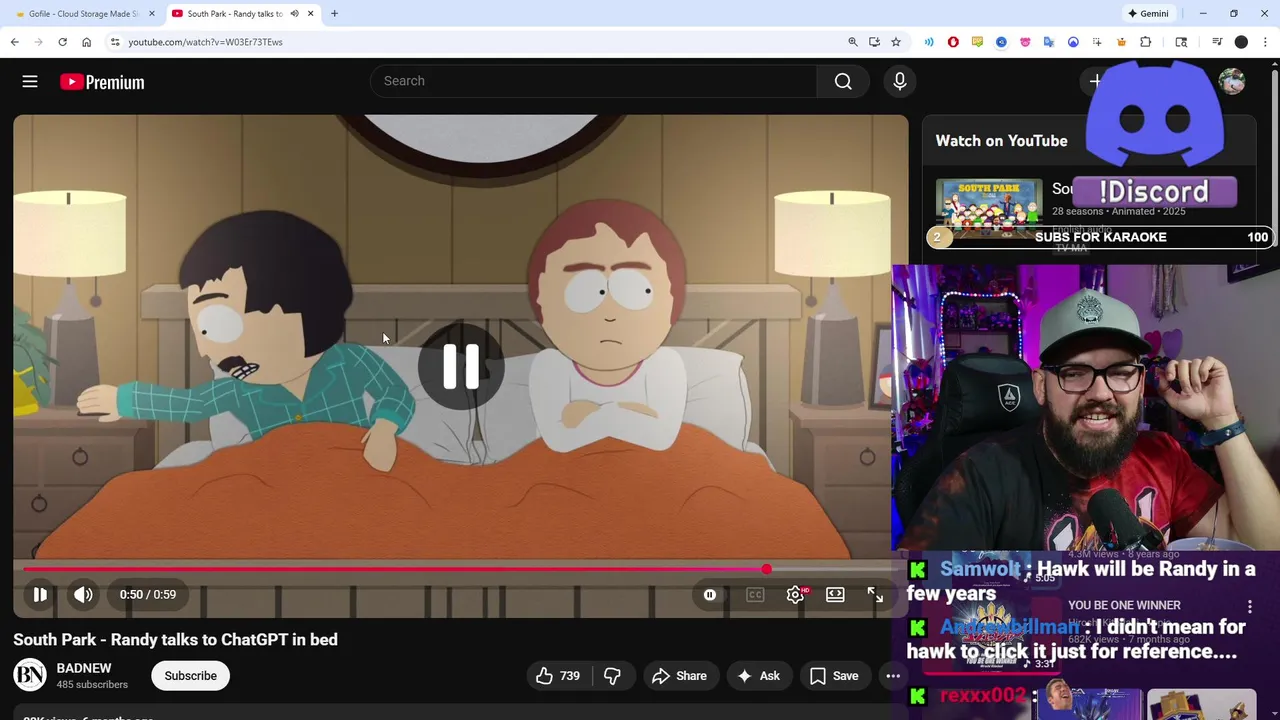Click the search magnifier button

pyautogui.click(x=843, y=81)
